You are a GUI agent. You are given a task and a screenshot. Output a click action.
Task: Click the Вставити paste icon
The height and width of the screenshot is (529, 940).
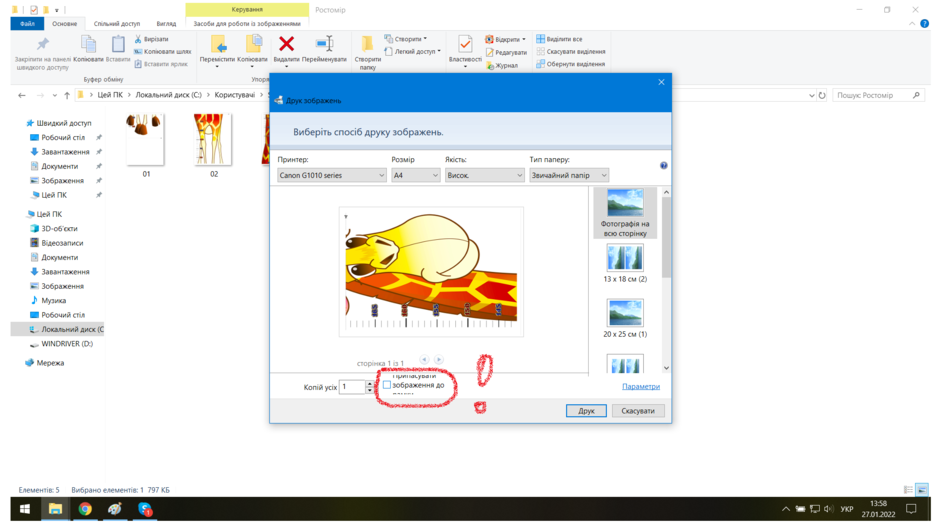[x=118, y=44]
